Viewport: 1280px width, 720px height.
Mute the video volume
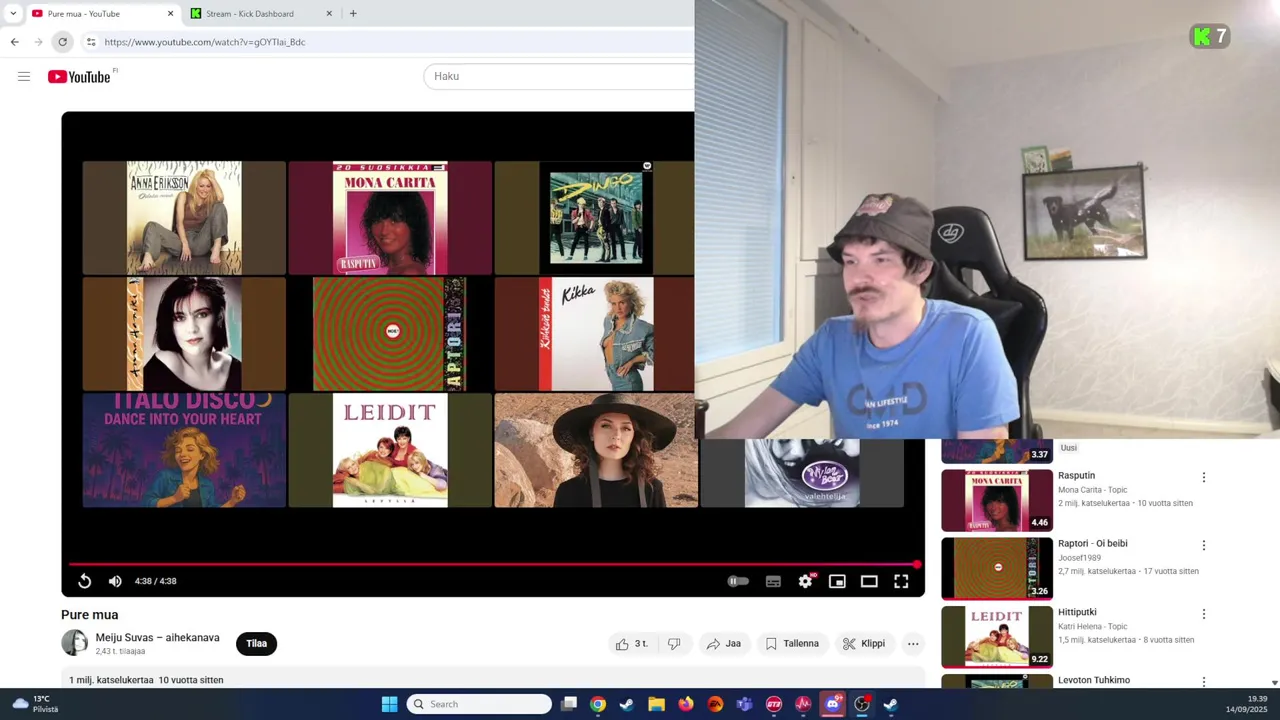pos(115,581)
